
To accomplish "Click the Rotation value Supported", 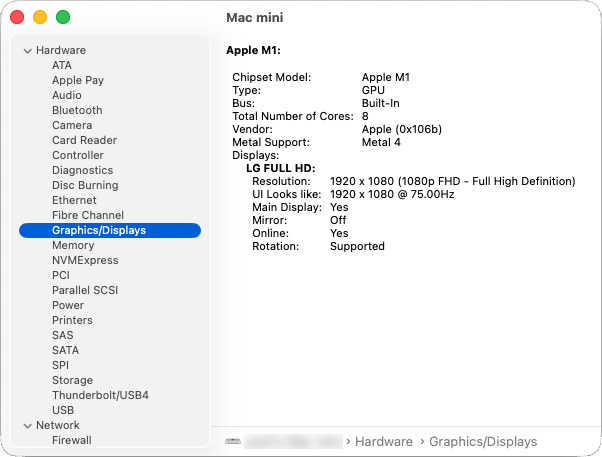I will point(357,247).
